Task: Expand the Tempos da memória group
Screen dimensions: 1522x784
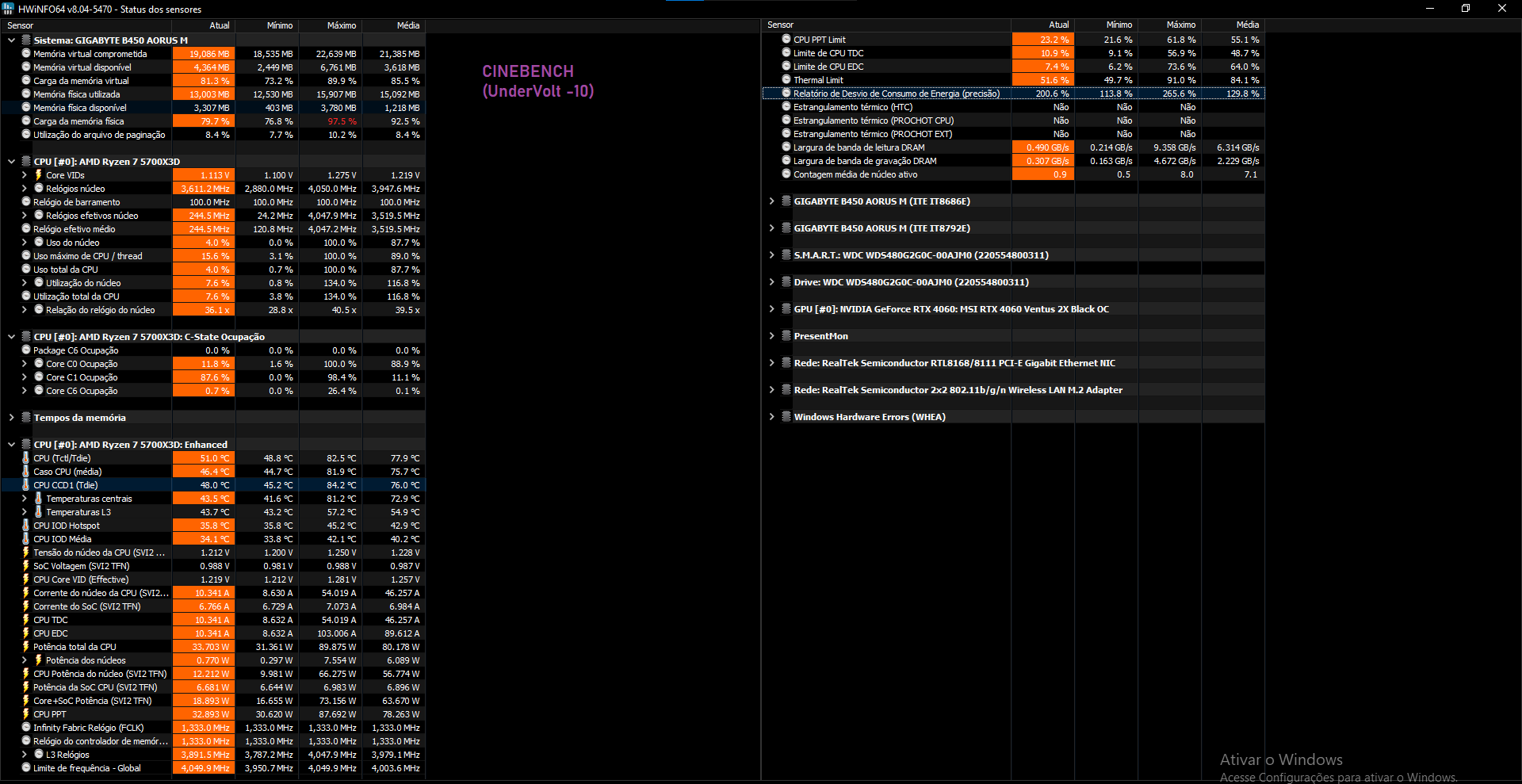Action: [11, 418]
